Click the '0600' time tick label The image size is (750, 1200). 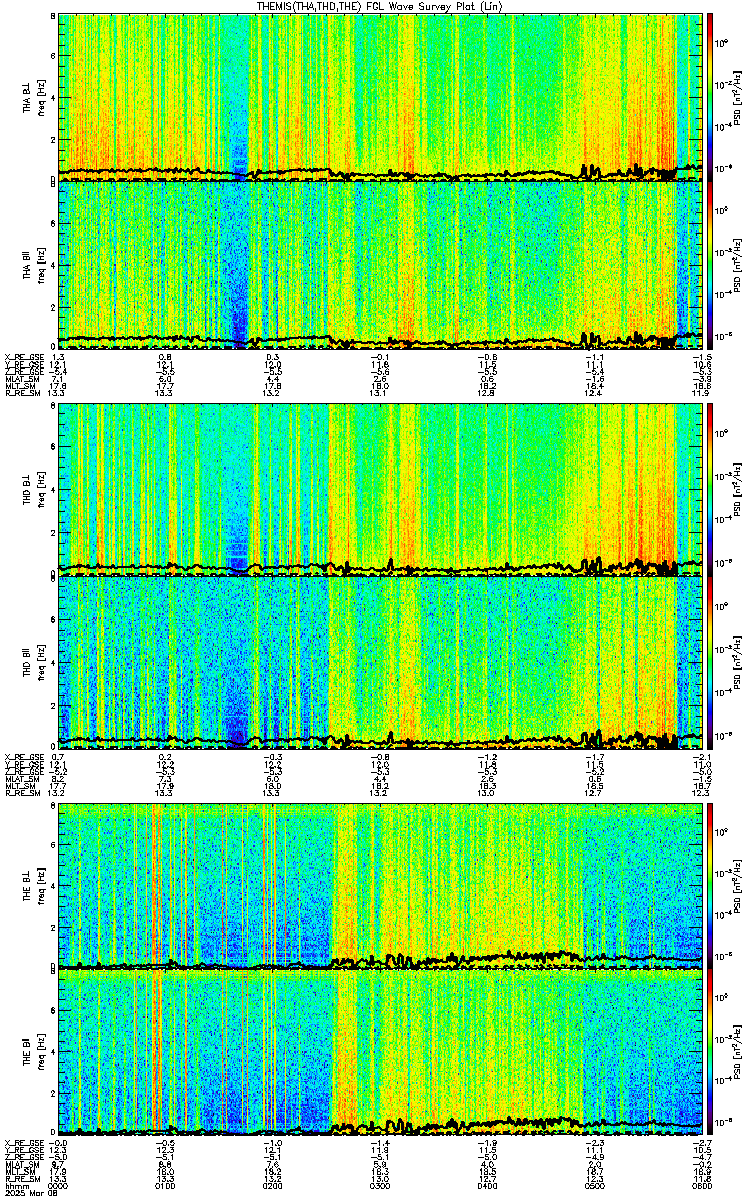pyautogui.click(x=700, y=1184)
